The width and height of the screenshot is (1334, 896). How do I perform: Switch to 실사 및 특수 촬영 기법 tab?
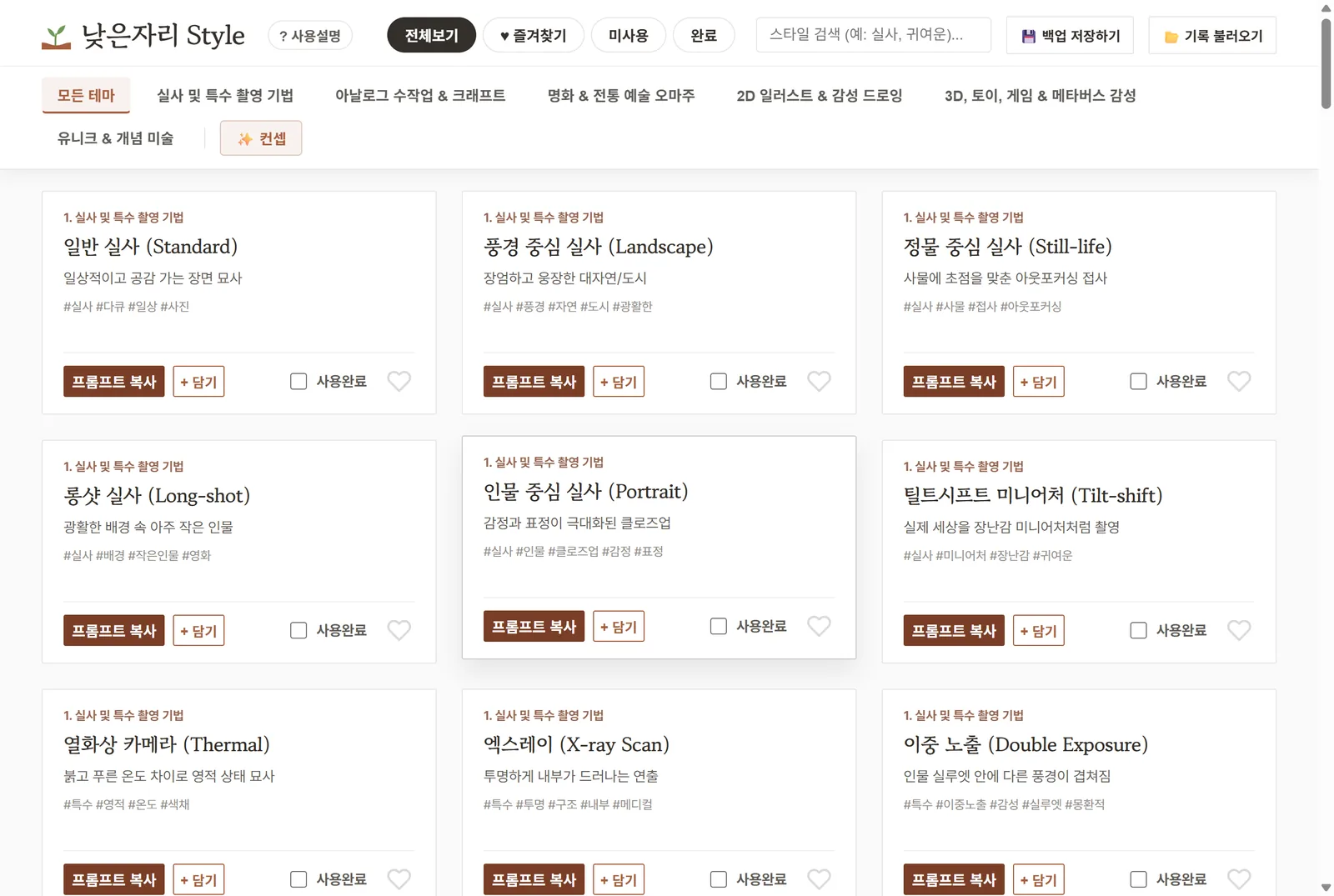[x=225, y=96]
